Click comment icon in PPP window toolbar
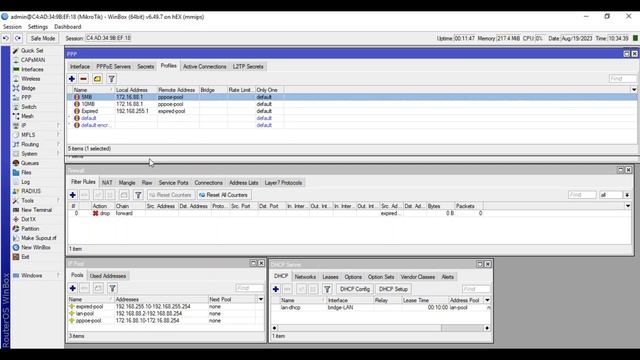Image resolution: width=640 pixels, height=360 pixels. coord(98,79)
